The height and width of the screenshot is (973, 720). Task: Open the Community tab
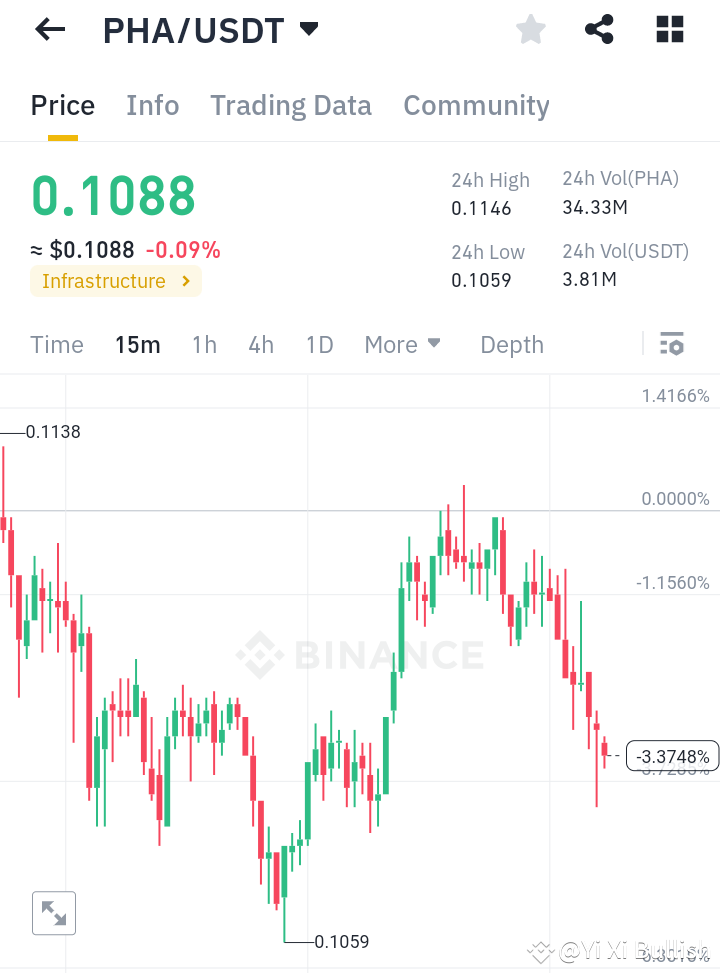point(476,105)
